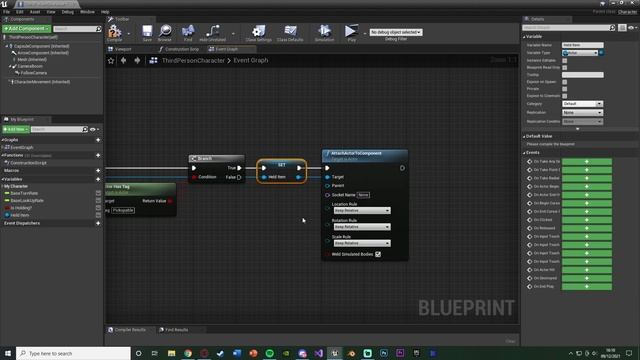
Task: Select the FollowCamera component
Action: tap(33, 73)
